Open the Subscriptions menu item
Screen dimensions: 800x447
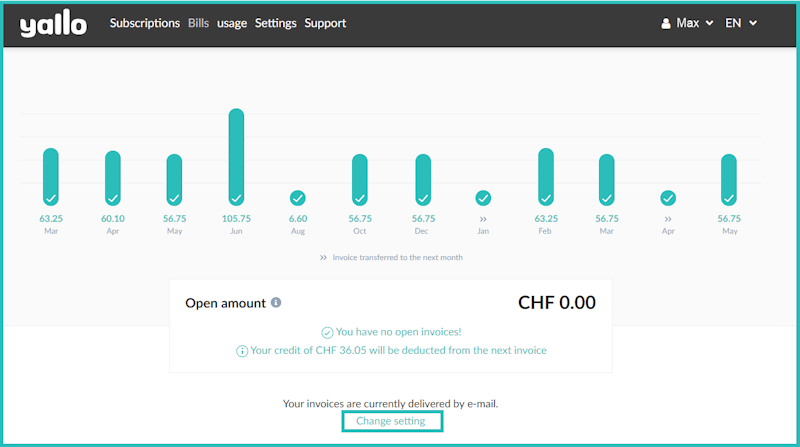point(144,23)
